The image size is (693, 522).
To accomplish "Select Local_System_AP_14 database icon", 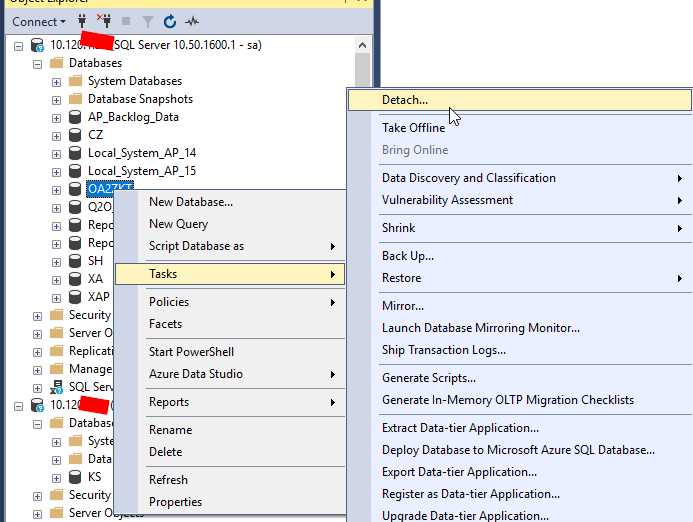I will [x=75, y=153].
